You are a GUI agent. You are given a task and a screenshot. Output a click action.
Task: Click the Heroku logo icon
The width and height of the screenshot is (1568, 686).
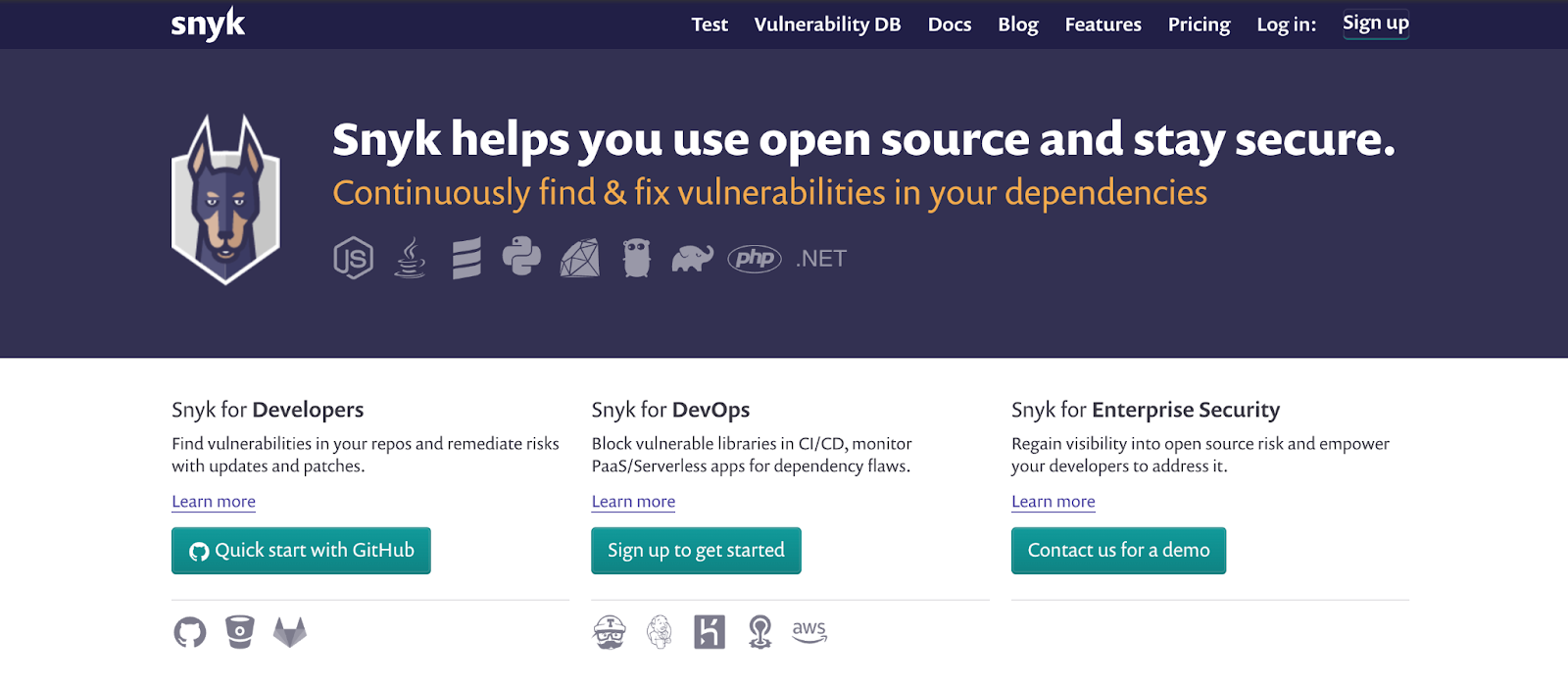tap(710, 632)
